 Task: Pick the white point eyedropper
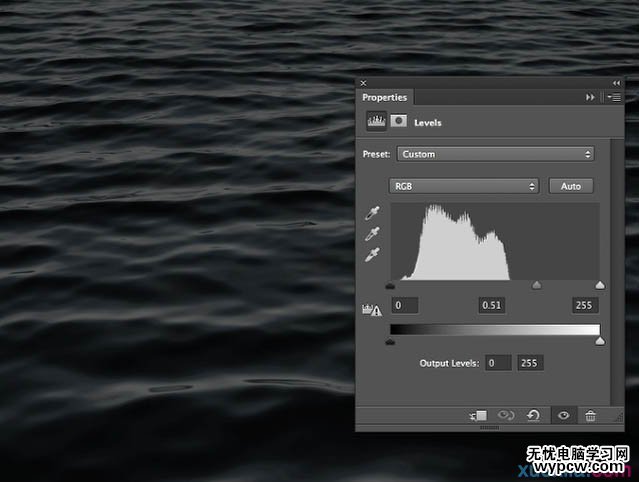(372, 255)
